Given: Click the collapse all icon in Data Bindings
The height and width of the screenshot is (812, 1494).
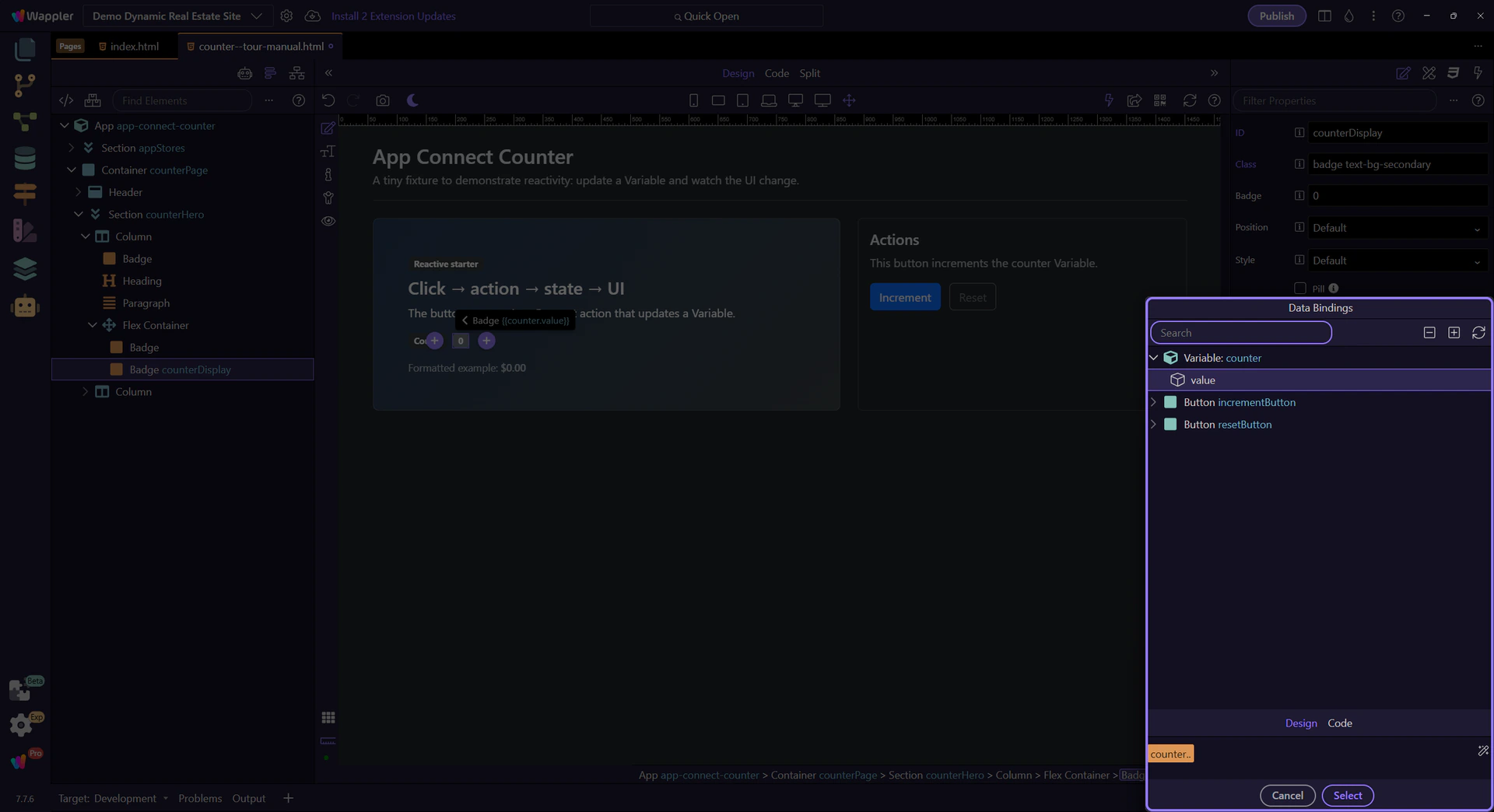Looking at the screenshot, I should coord(1429,333).
